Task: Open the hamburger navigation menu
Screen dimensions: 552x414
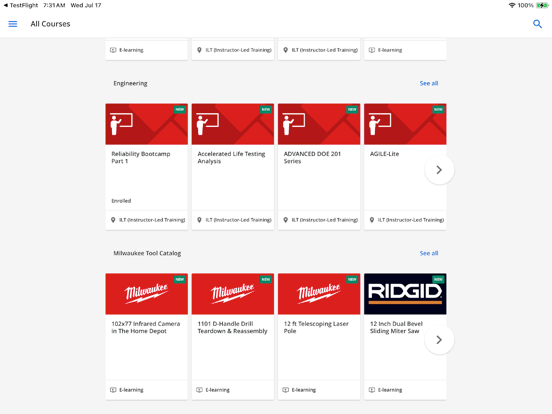Action: (x=13, y=24)
